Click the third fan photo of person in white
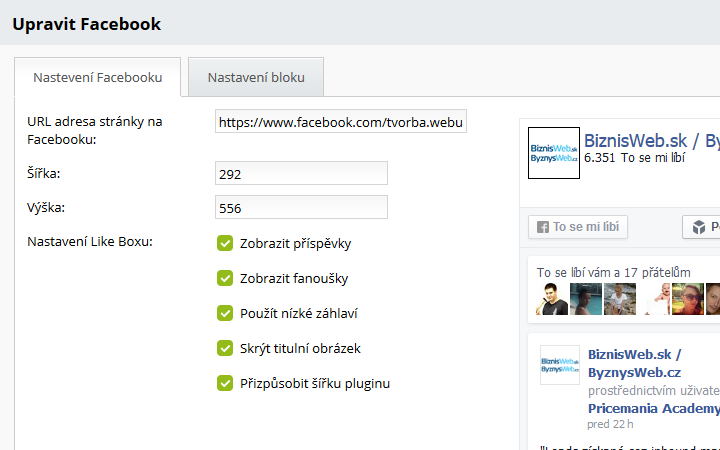The width and height of the screenshot is (720, 450). (x=620, y=299)
